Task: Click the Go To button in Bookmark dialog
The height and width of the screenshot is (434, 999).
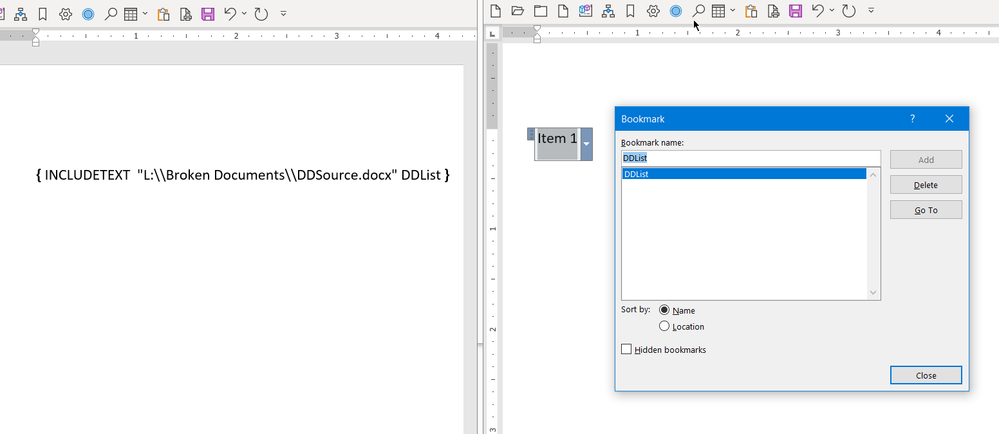Action: 926,210
